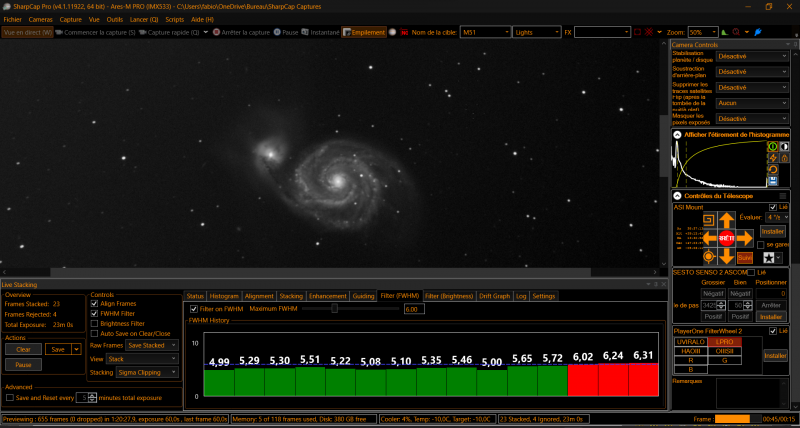Viewport: 800px width, 428px height.
Task: Click the orange target recenter icon on mount pad
Action: coord(709,256)
